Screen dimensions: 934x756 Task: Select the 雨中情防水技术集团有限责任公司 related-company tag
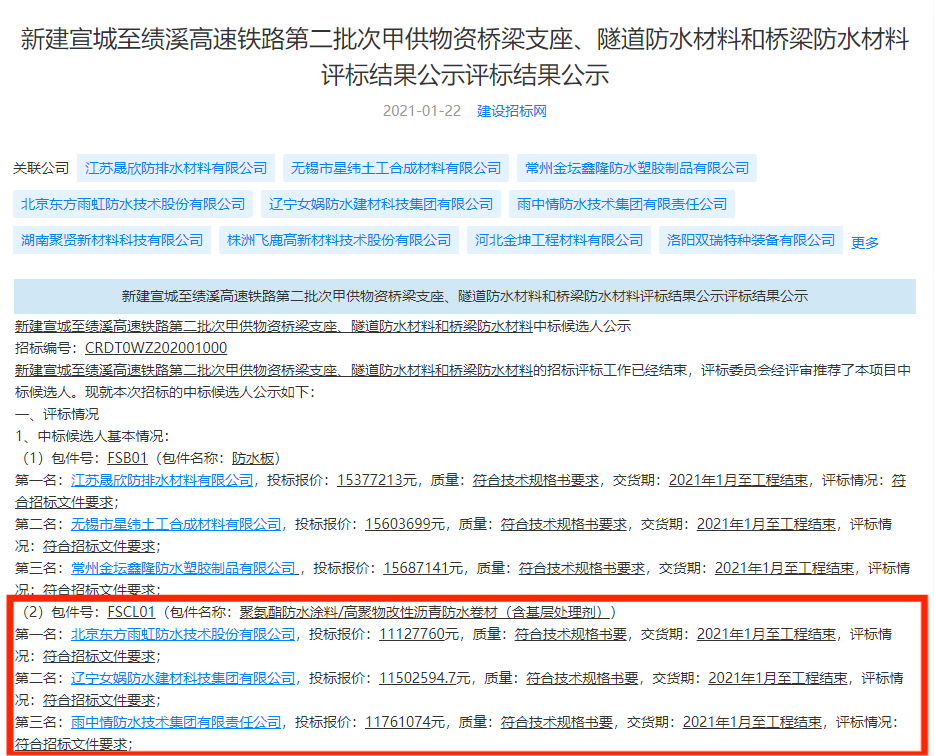pyautogui.click(x=622, y=204)
